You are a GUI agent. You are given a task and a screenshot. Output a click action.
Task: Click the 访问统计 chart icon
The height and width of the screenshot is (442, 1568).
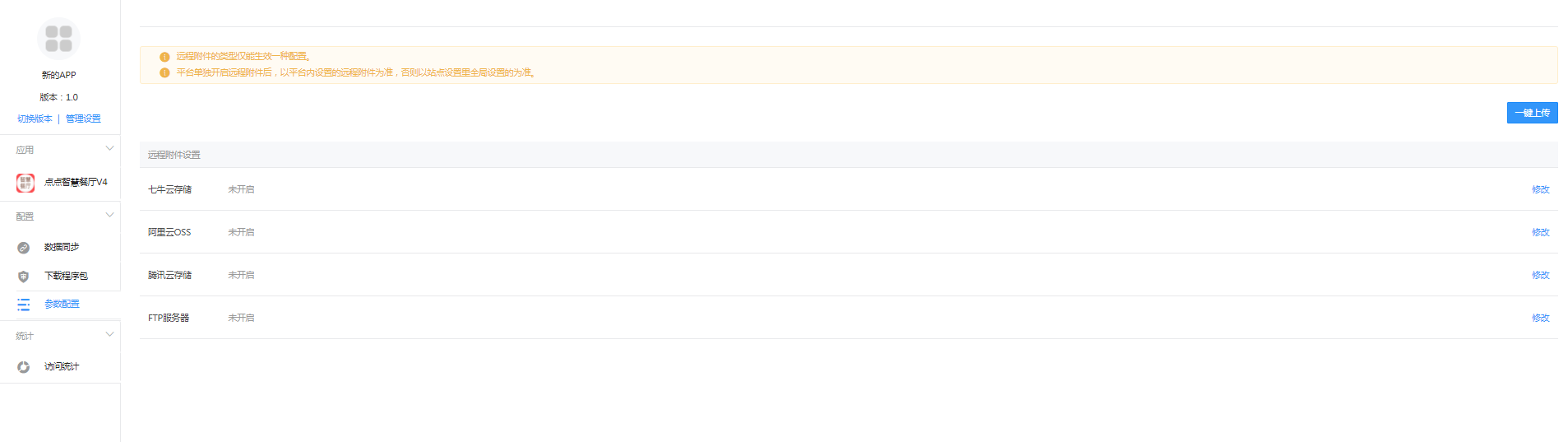24,367
